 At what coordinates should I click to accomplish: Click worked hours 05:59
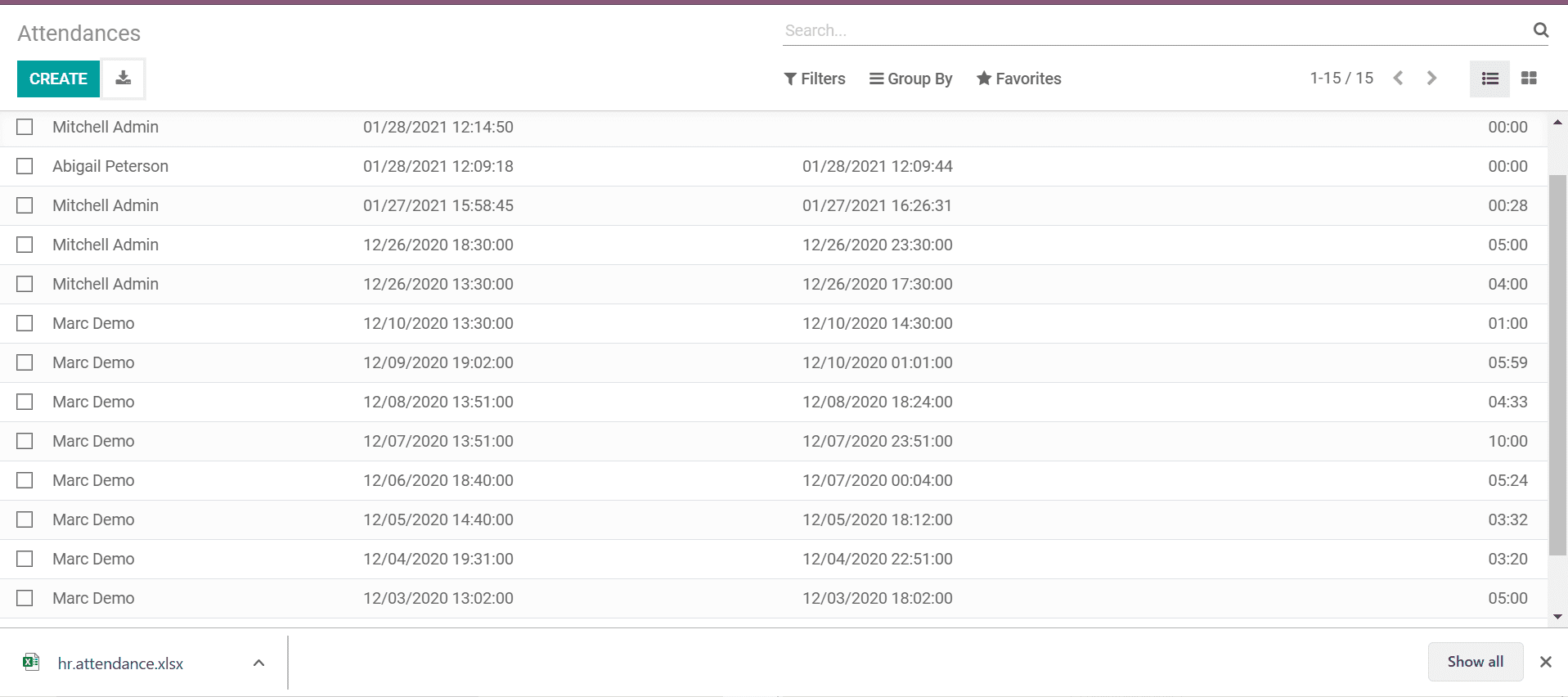pos(1507,362)
